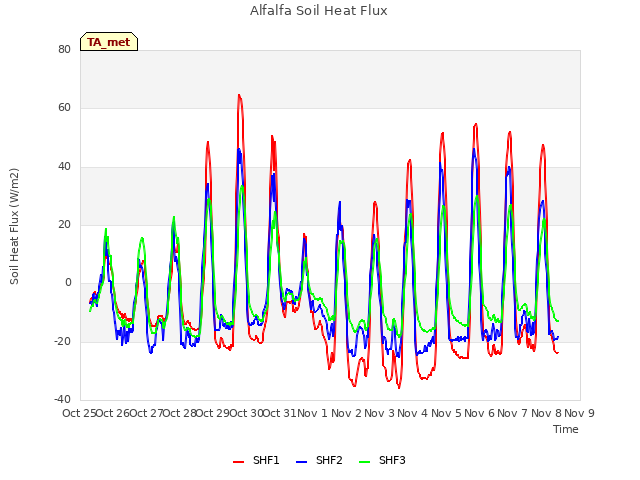Click the Oct 26 x-axis label
The image size is (640, 480).
[x=113, y=413]
